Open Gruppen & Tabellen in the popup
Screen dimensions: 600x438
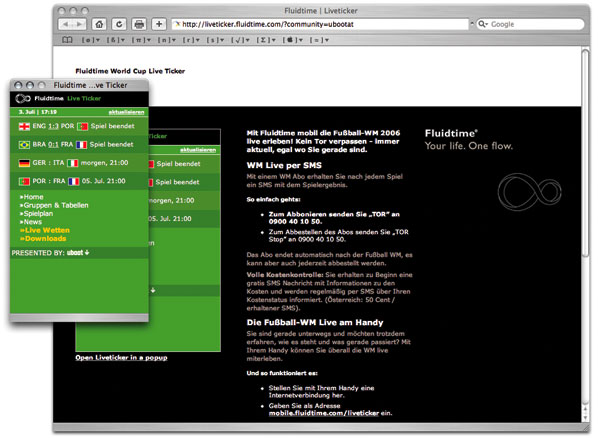pyautogui.click(x=54, y=205)
